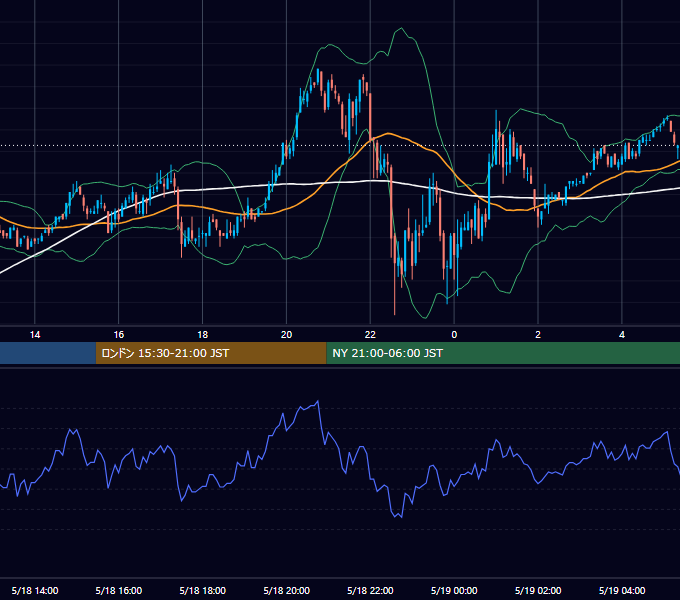680x600 pixels.
Task: Click the 5/19 00:00 date label
Action: point(454,590)
